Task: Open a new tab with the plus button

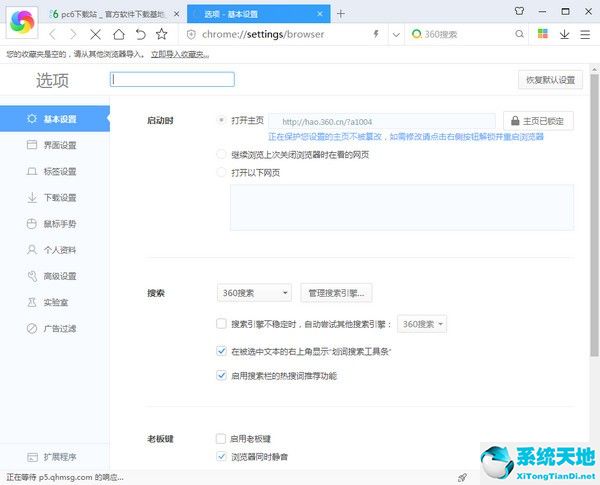Action: (341, 14)
